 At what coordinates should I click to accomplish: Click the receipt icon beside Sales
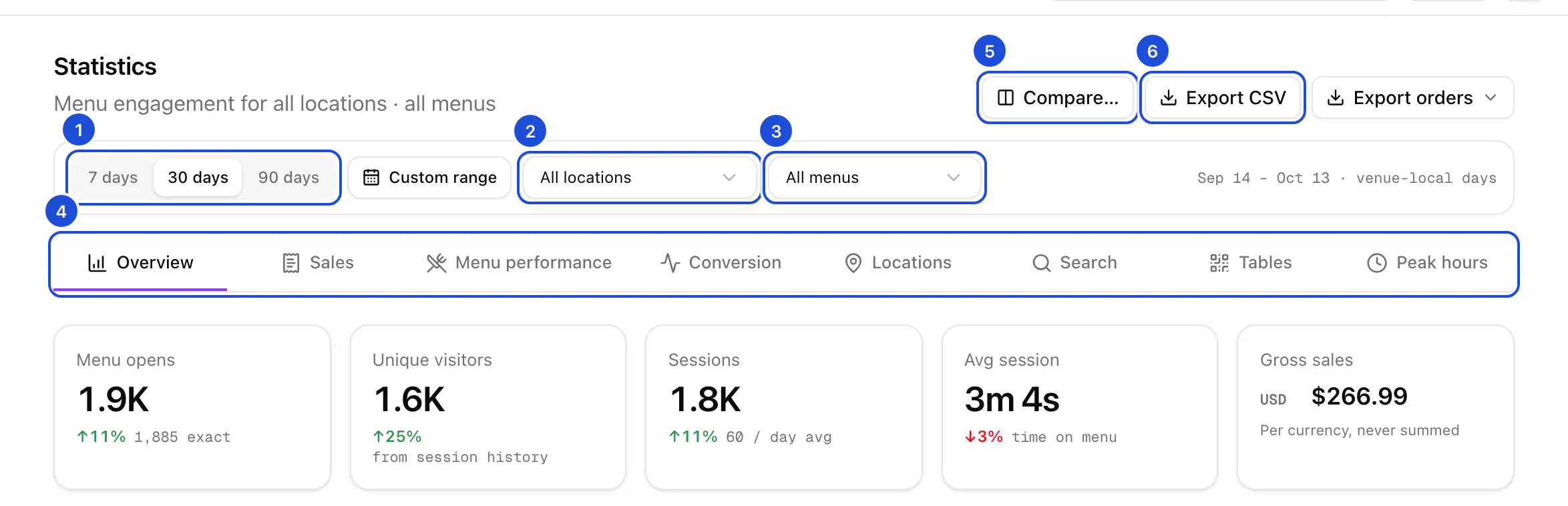point(291,263)
